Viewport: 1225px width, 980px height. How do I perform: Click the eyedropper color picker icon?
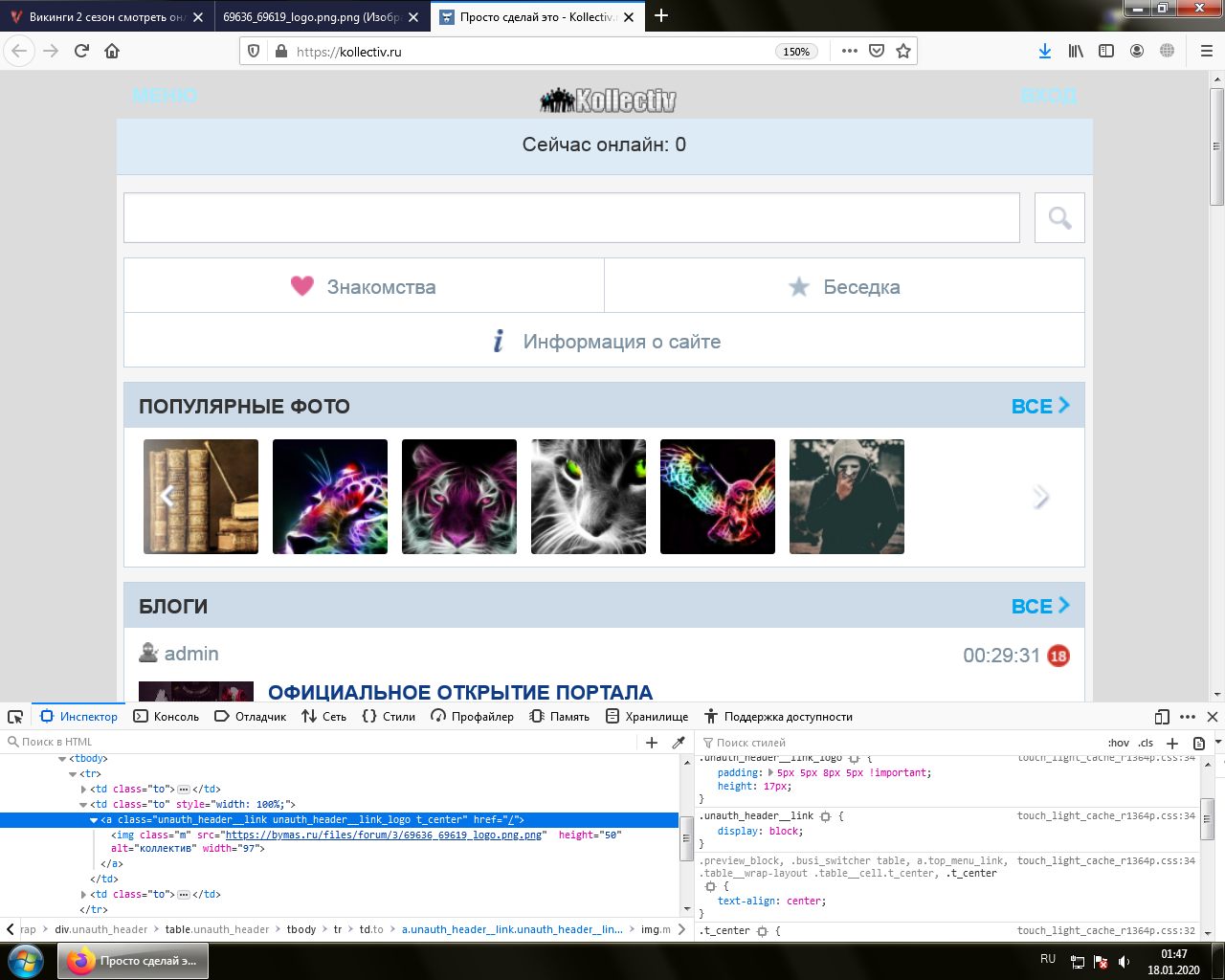coord(679,743)
